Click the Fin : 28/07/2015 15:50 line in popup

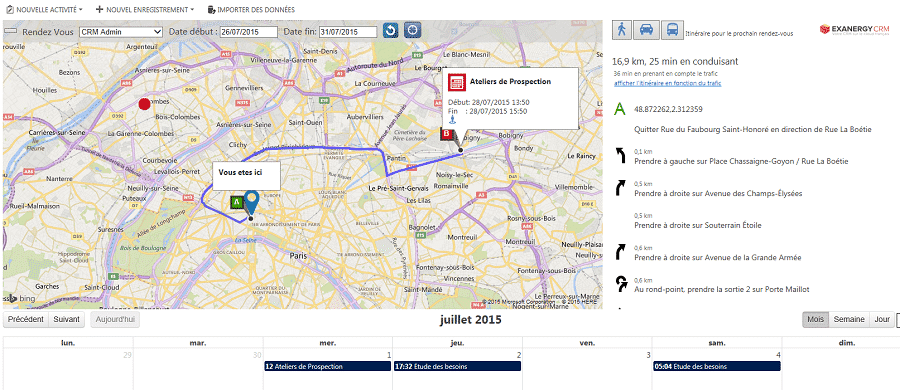point(487,111)
